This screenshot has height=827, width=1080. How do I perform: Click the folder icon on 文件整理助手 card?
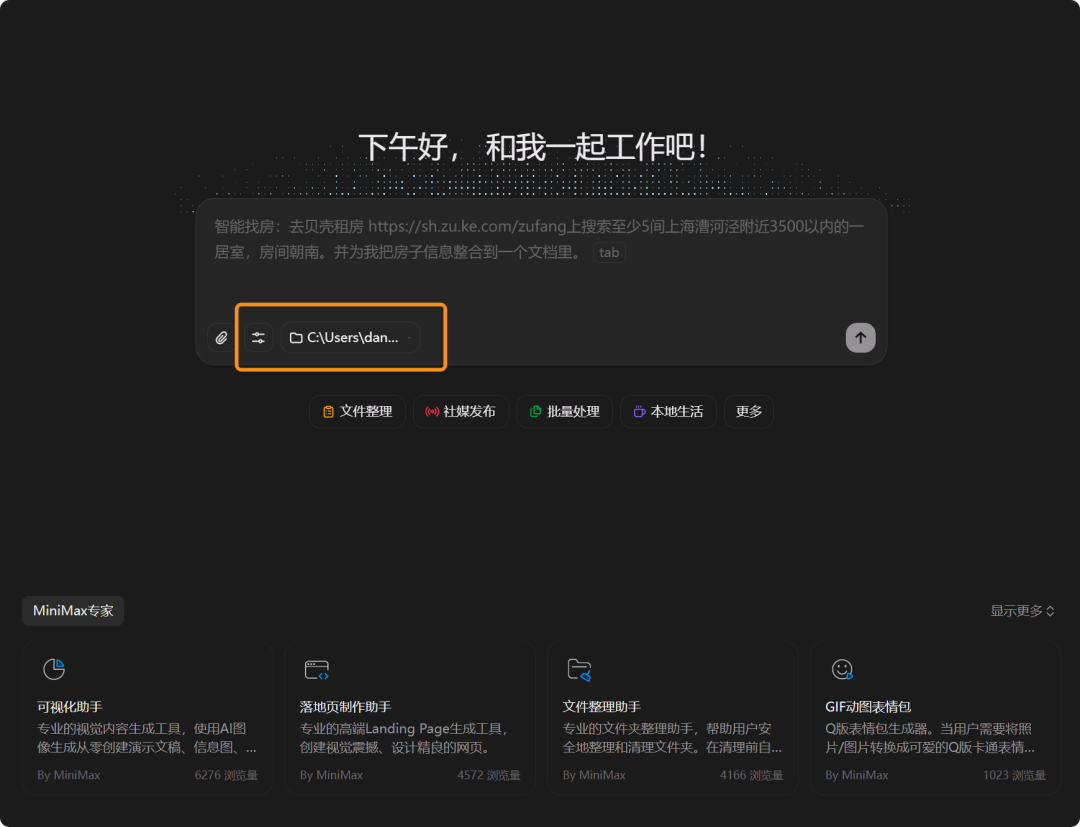coord(579,669)
